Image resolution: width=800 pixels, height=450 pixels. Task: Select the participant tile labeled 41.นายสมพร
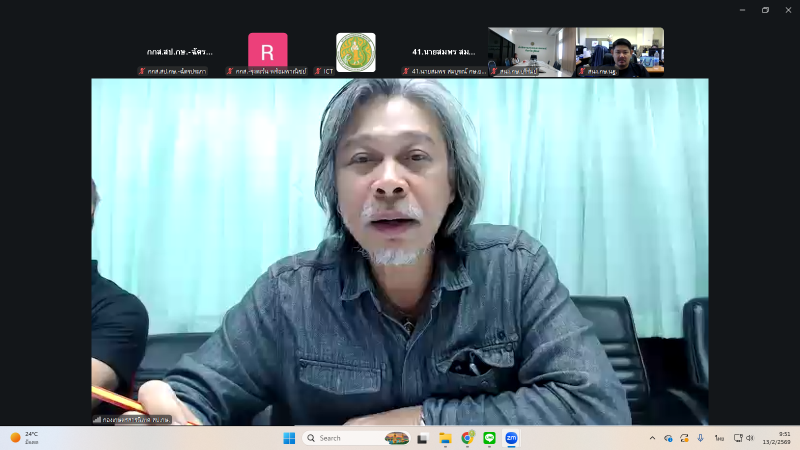click(x=443, y=52)
